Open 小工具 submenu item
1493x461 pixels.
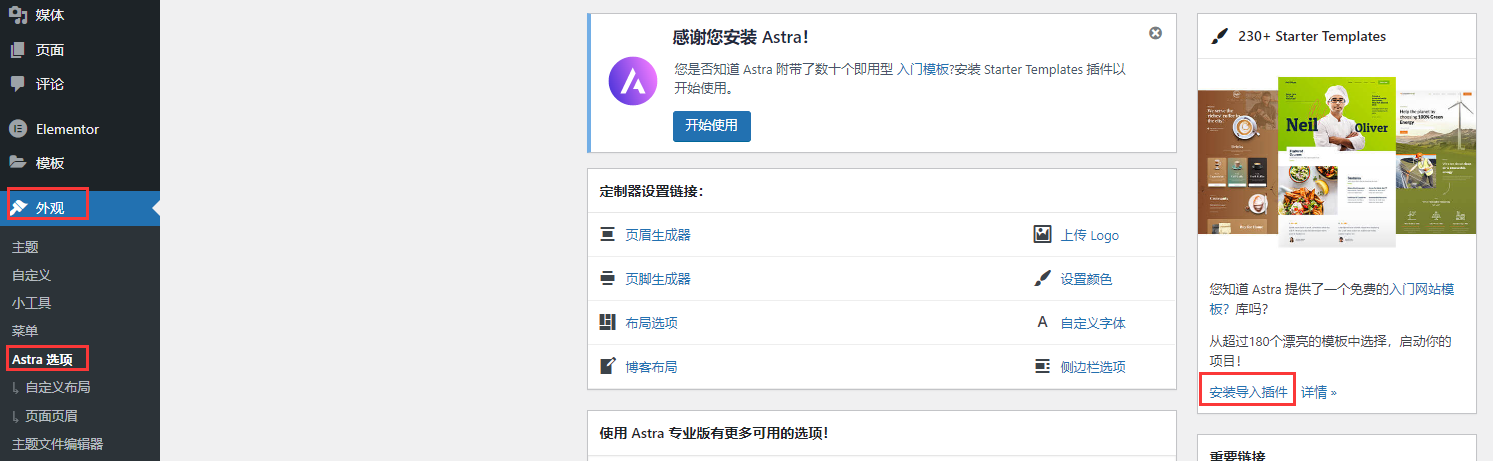coord(31,303)
